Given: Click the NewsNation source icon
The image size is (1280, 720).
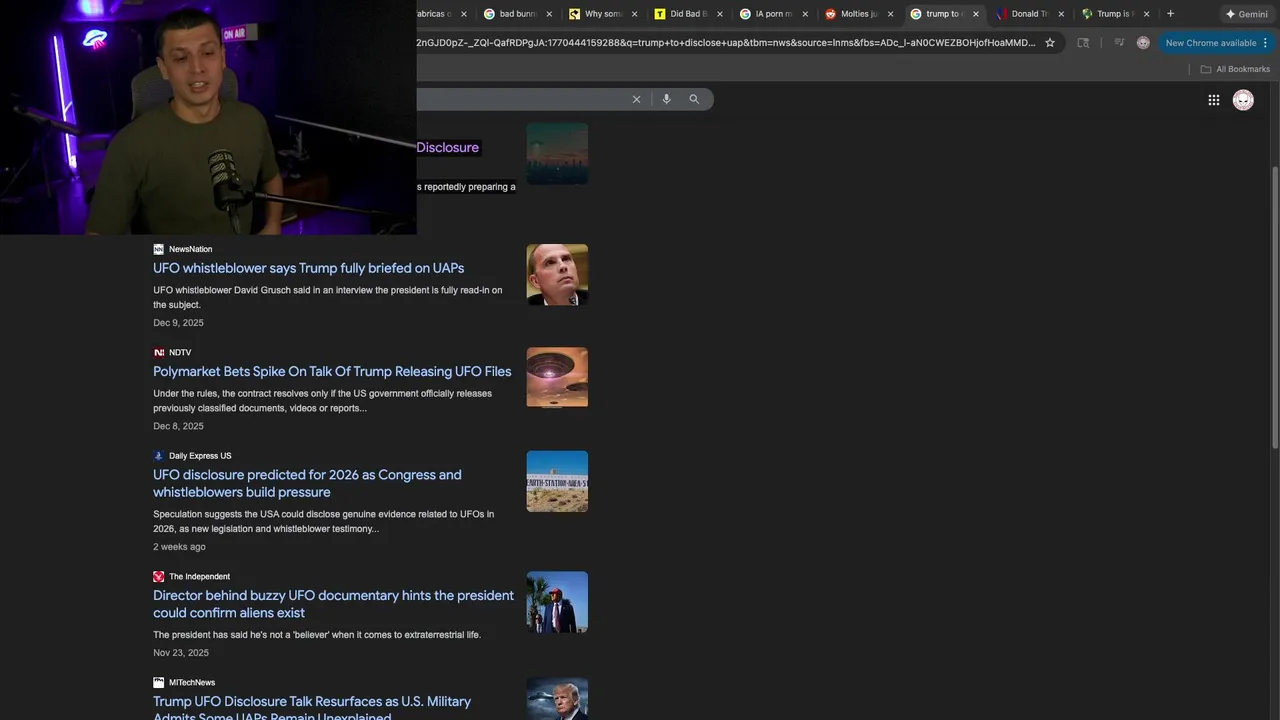Looking at the screenshot, I should 158,249.
